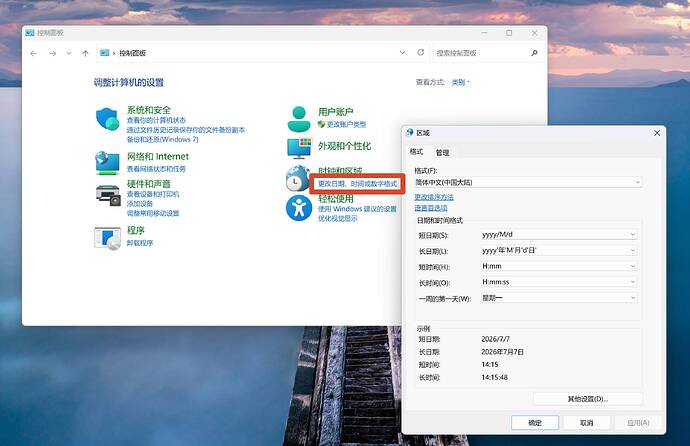Click the 取消 button

[586, 423]
